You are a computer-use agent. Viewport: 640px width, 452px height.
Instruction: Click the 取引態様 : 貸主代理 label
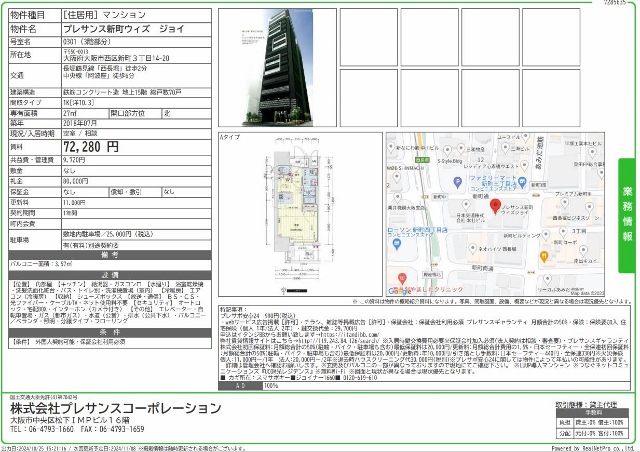point(586,405)
